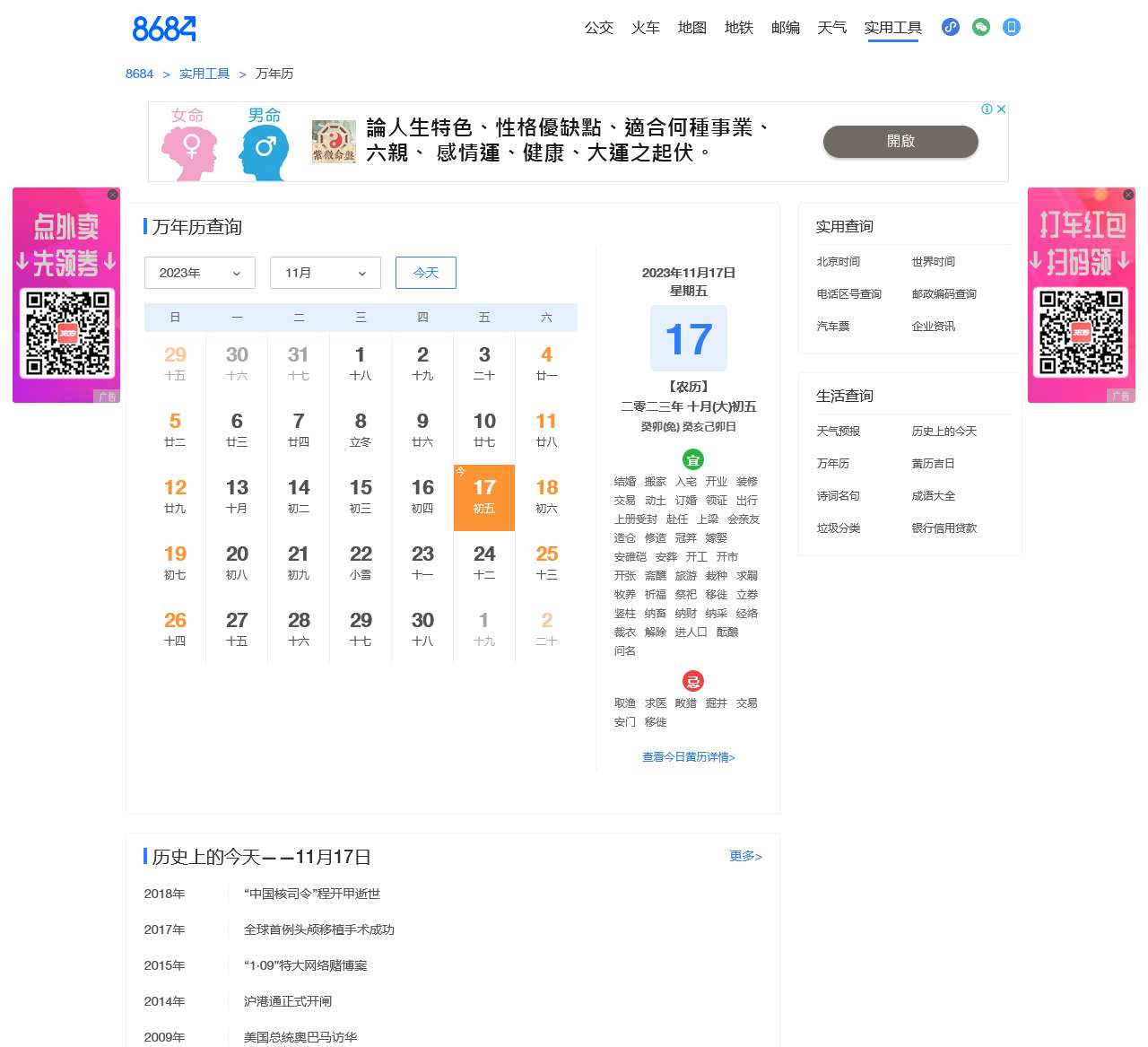The height and width of the screenshot is (1047, 1148).
Task: Open the year dropdown showing 2023年
Action: (200, 273)
